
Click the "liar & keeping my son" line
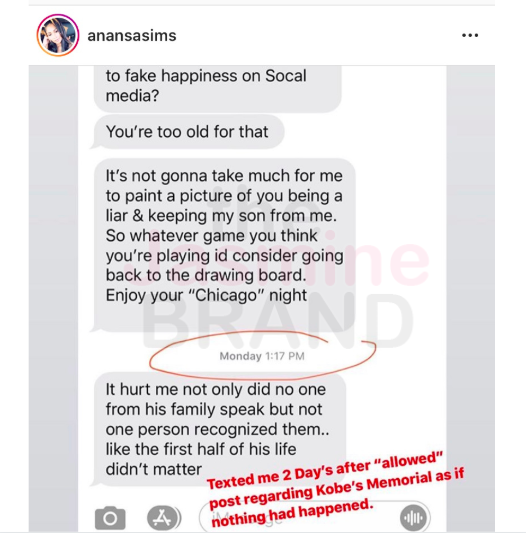[x=221, y=216]
